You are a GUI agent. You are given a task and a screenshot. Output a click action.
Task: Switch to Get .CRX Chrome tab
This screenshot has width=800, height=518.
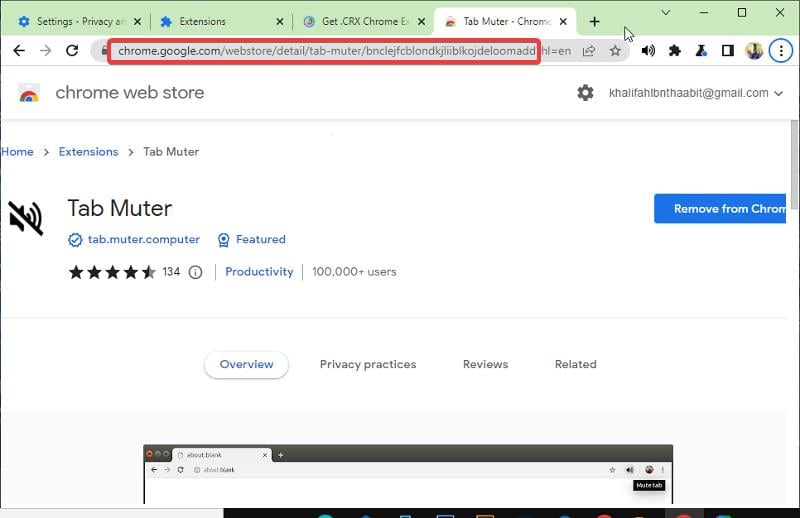coord(363,21)
